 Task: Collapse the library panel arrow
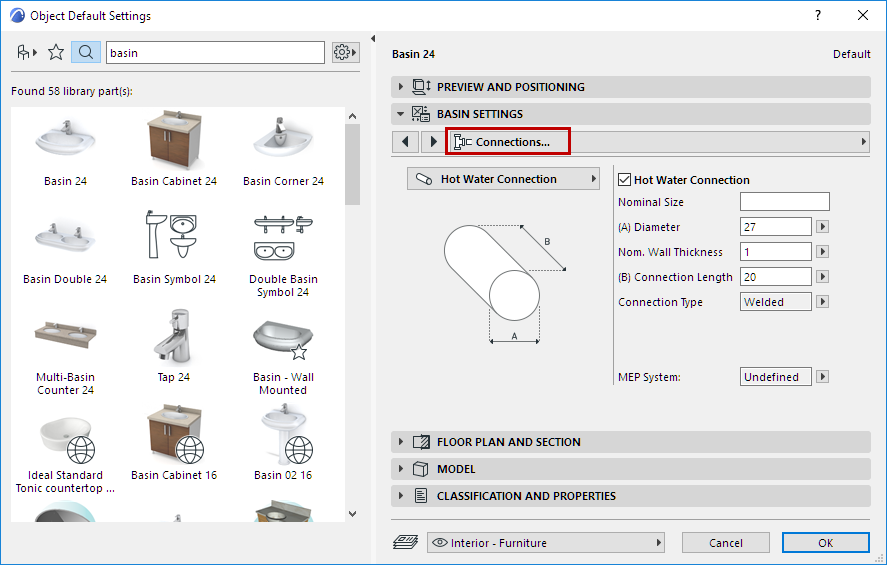373,38
